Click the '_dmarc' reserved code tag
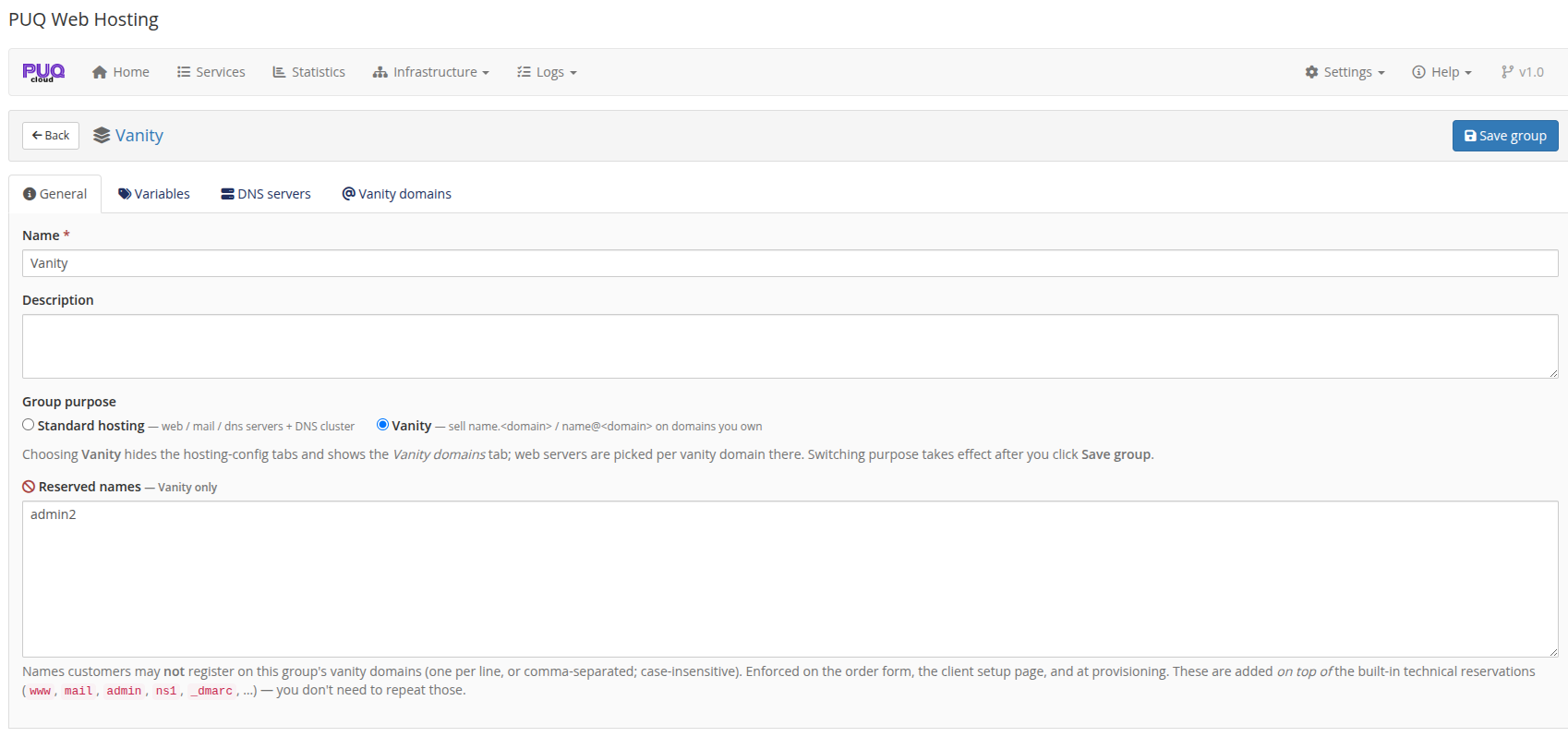Viewport: 1568px width, 737px height. [x=211, y=691]
